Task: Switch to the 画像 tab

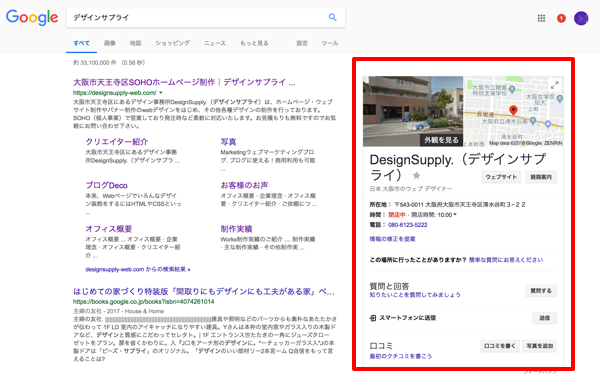Action: point(110,43)
